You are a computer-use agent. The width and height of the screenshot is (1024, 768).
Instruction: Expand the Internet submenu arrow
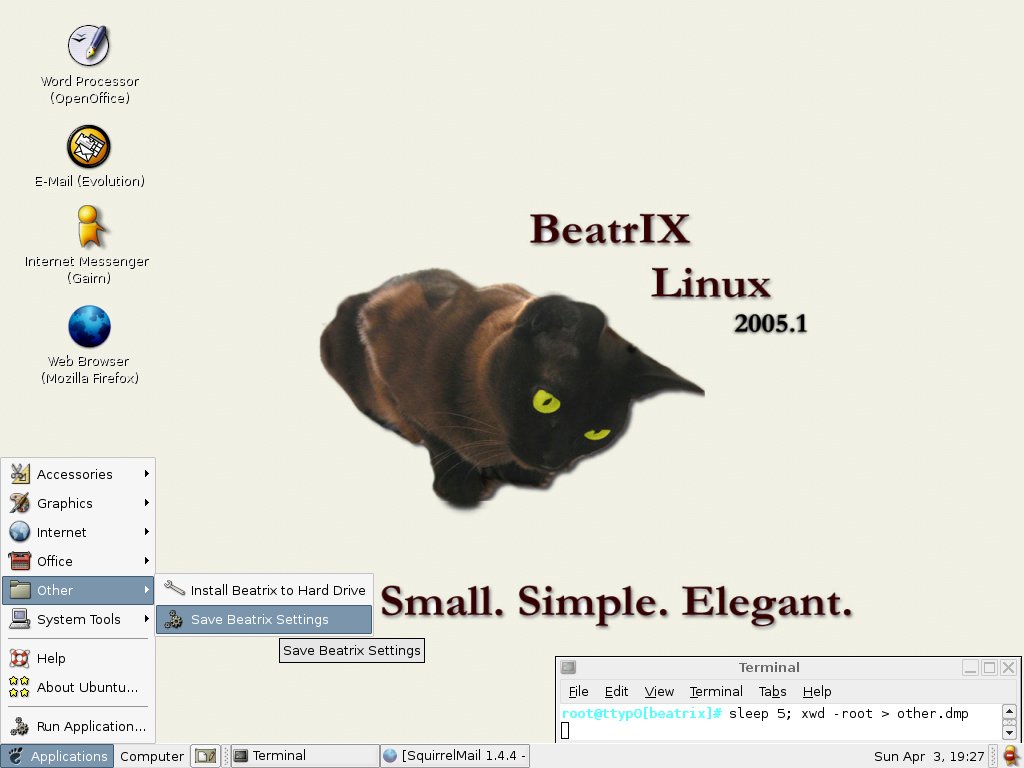click(x=146, y=532)
